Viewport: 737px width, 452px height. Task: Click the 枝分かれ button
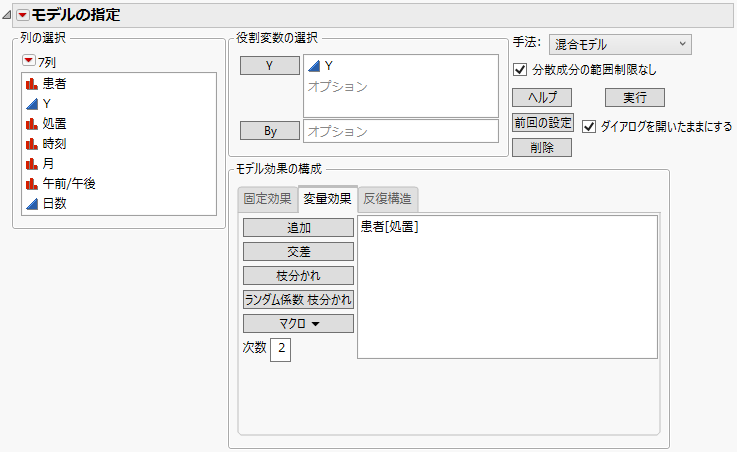pos(298,276)
